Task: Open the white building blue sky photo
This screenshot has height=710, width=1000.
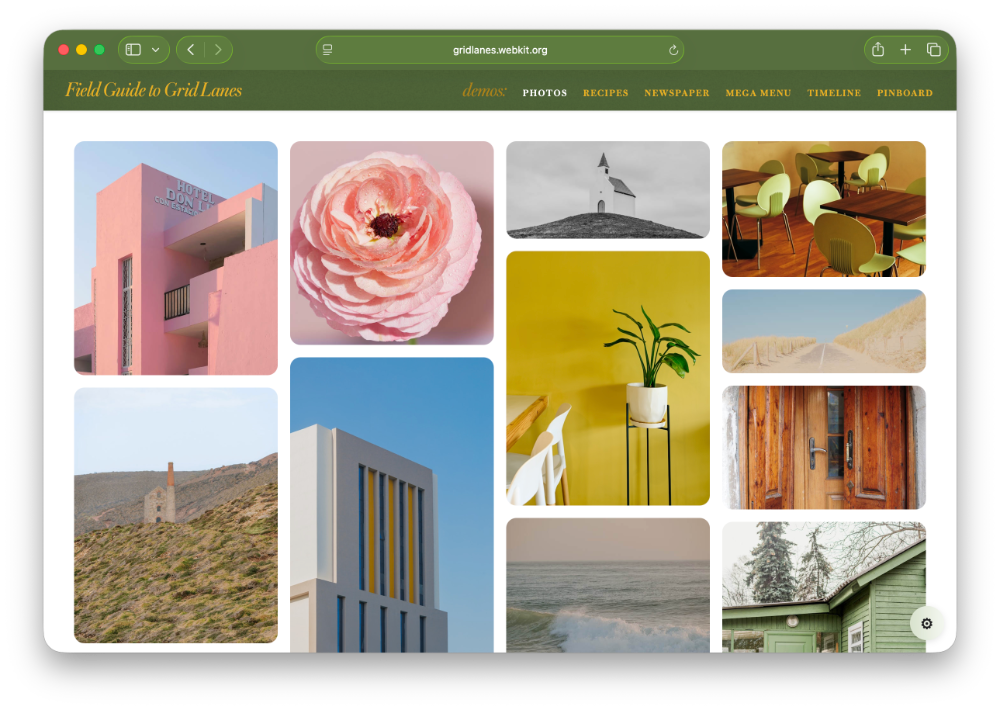Action: click(x=392, y=505)
